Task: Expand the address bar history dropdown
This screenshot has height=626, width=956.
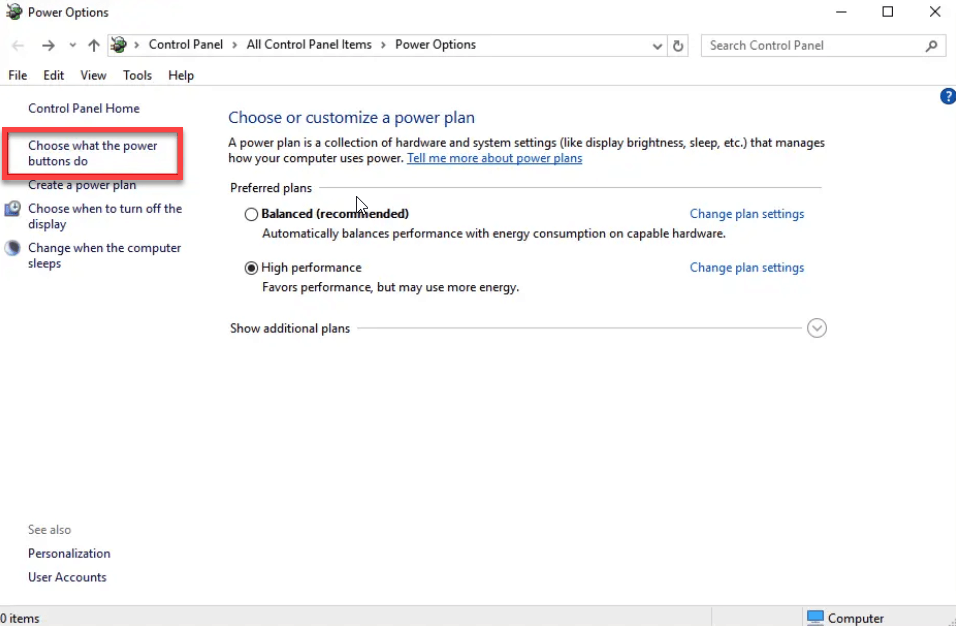Action: click(657, 46)
